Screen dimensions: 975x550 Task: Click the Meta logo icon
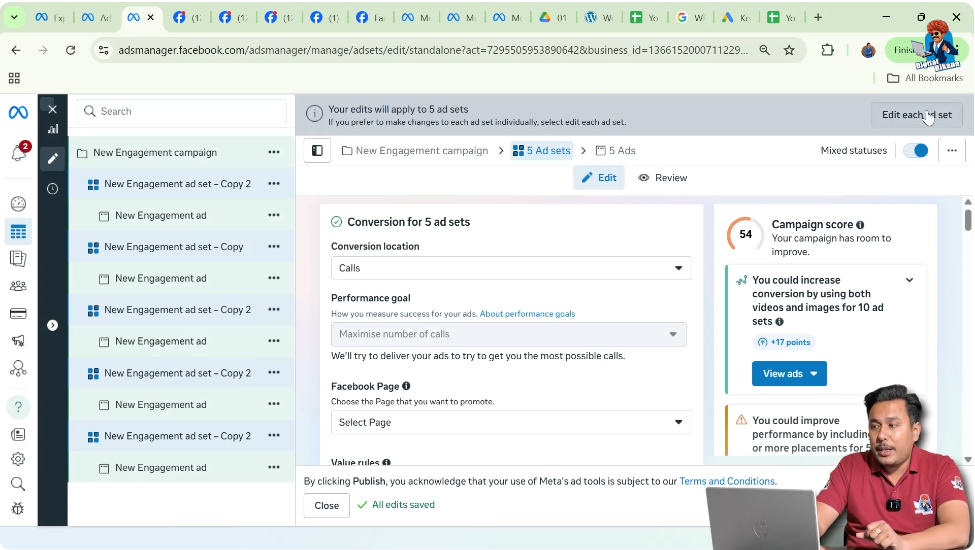(18, 113)
